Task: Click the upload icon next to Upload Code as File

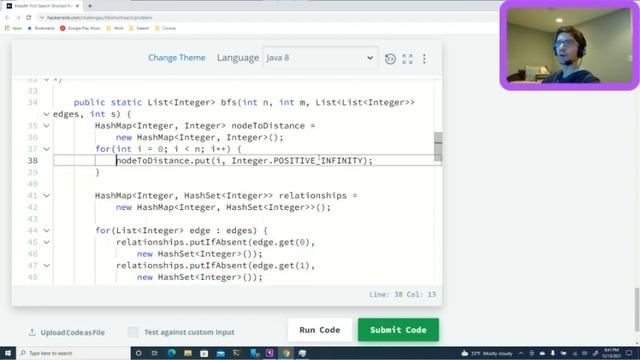Action: pyautogui.click(x=32, y=332)
